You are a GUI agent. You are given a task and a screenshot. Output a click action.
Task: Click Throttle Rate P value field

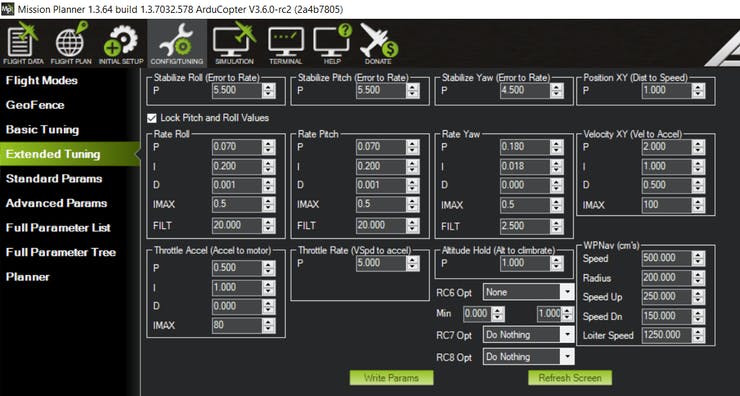[381, 263]
